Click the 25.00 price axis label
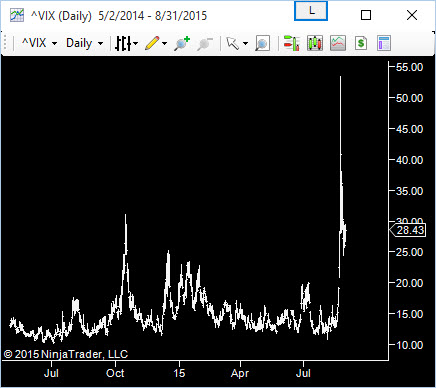436x388 pixels. point(409,252)
